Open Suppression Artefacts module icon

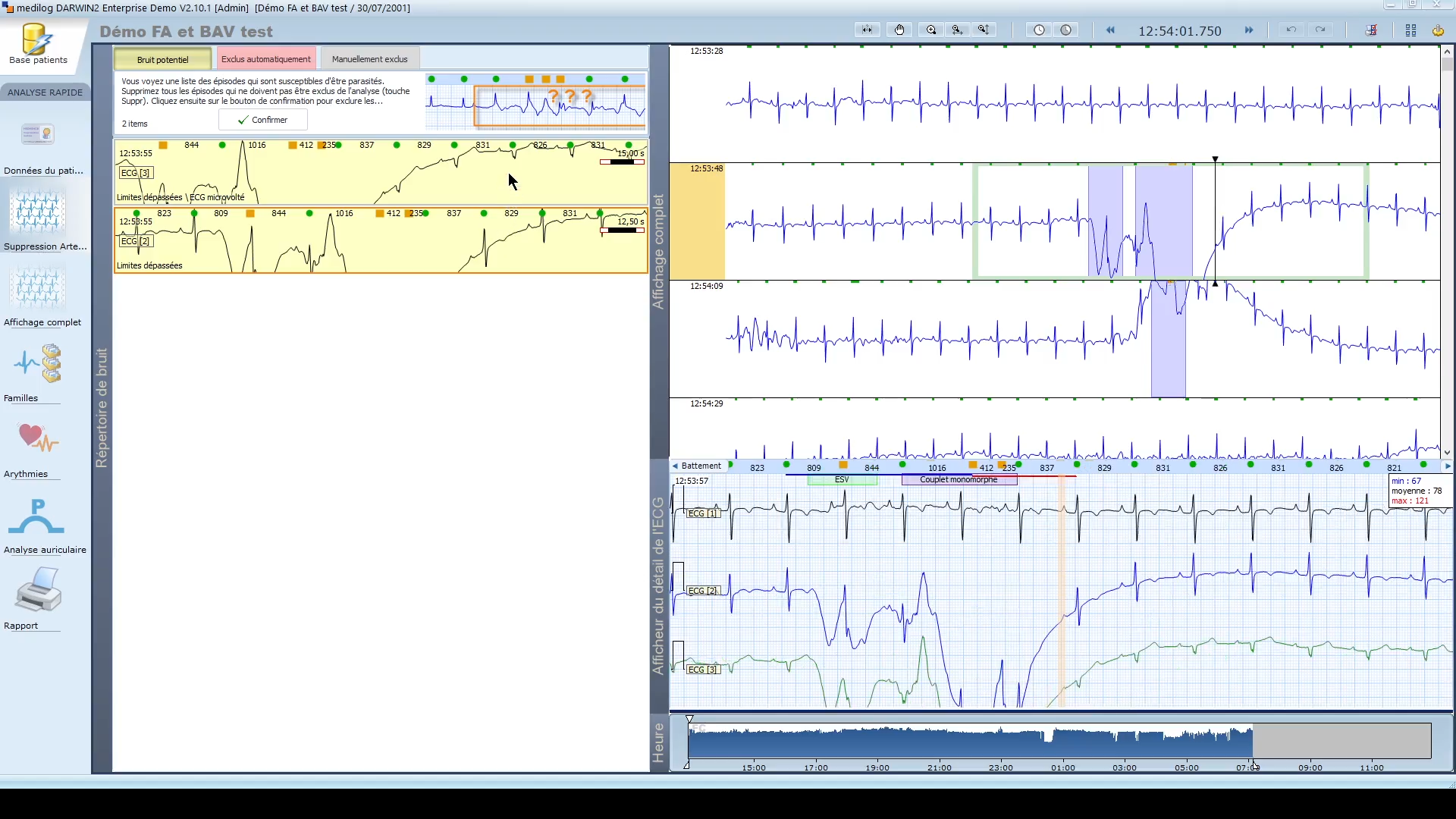click(x=38, y=212)
